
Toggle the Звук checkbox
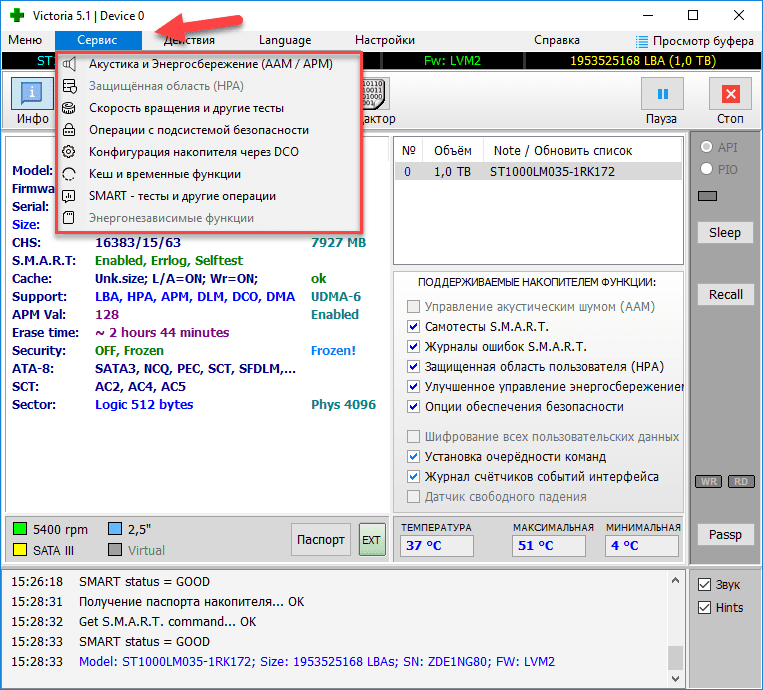(704, 584)
